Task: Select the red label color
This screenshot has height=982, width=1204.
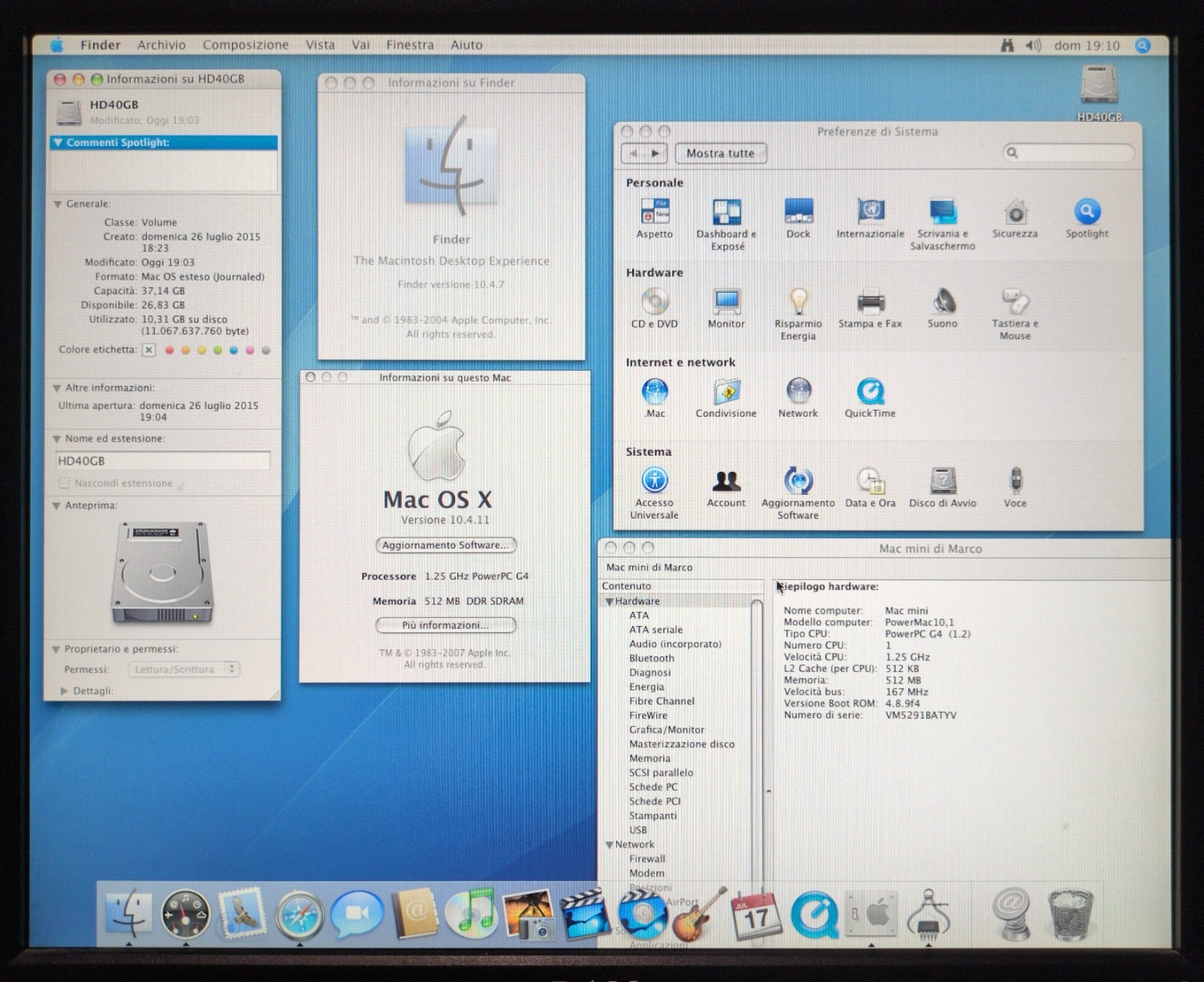Action: [x=169, y=350]
